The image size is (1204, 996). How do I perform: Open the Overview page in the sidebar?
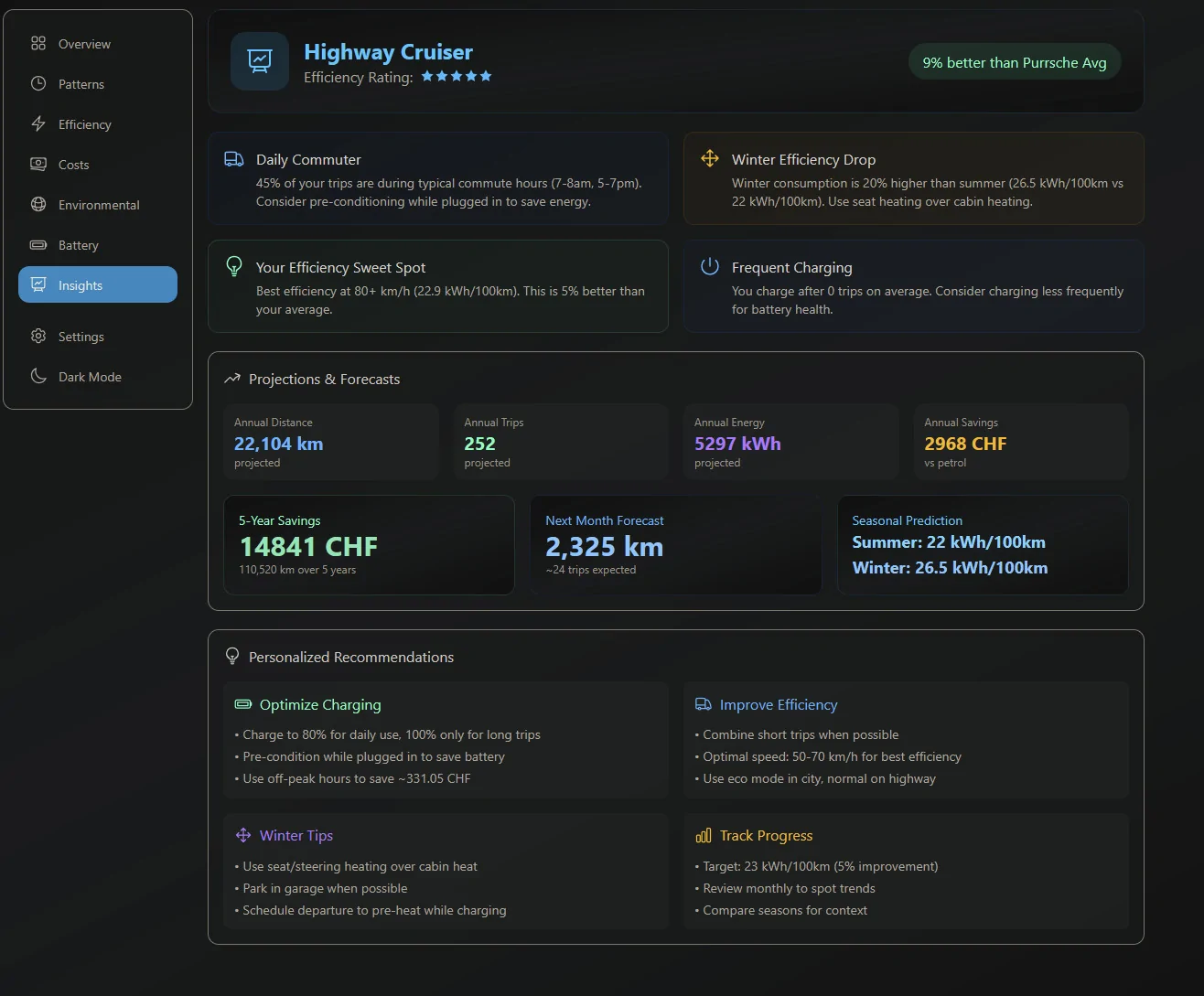pyautogui.click(x=98, y=44)
